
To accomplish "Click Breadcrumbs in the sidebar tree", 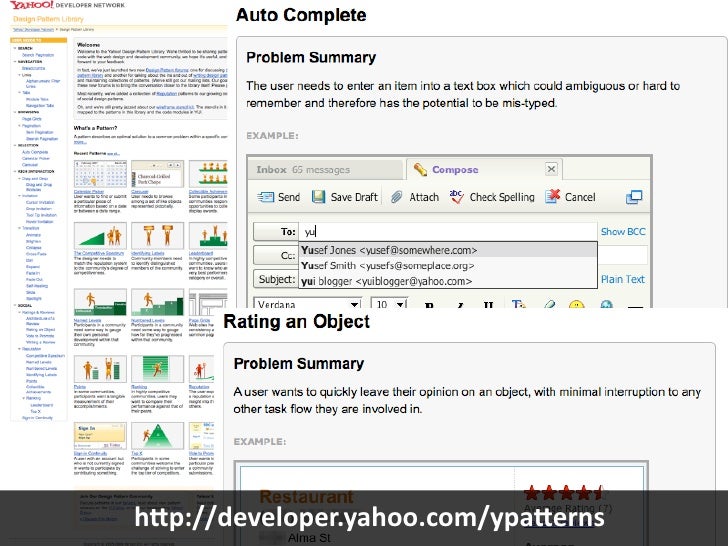I will (33, 68).
